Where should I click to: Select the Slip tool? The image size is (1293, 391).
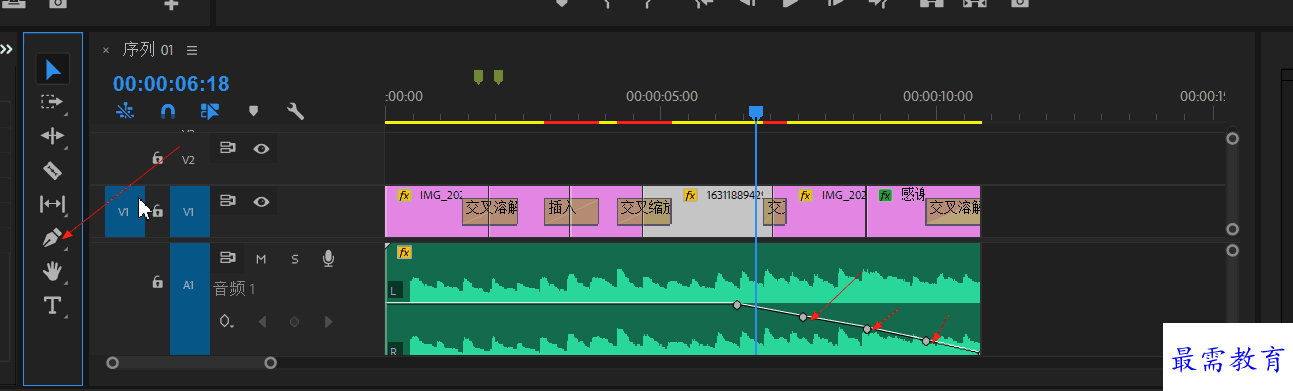[53, 204]
